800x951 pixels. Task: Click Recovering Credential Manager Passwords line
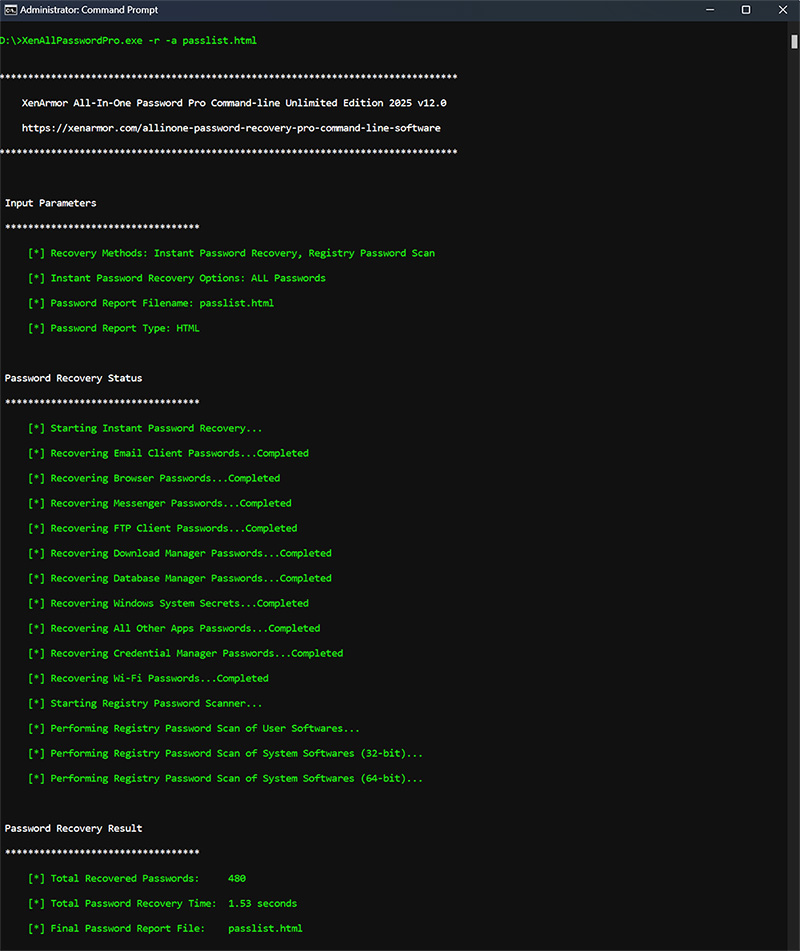[x=186, y=653]
